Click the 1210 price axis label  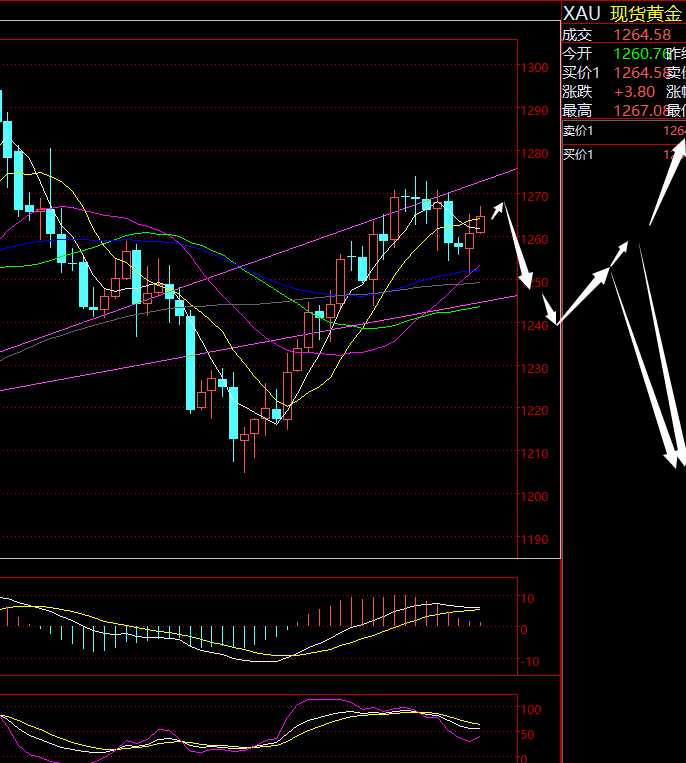click(x=535, y=454)
